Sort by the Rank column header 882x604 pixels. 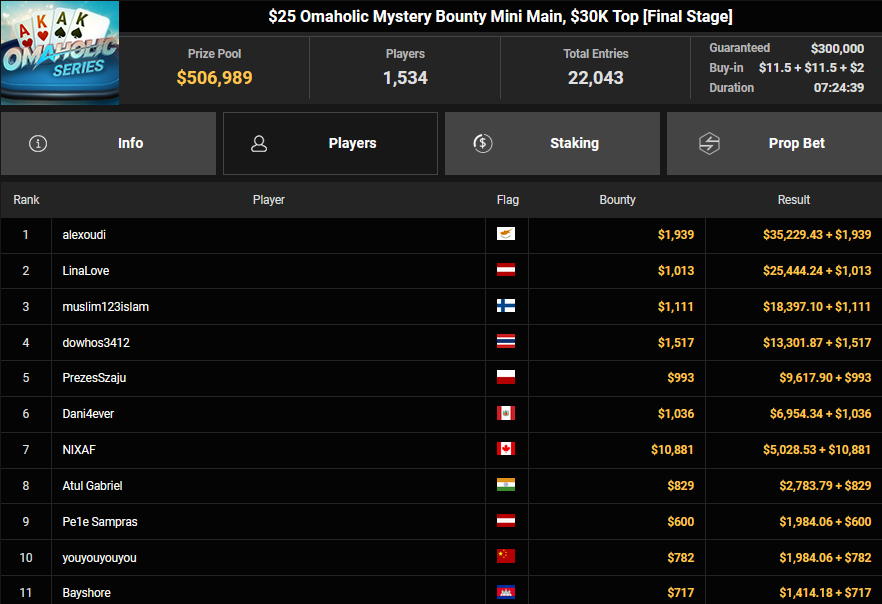26,200
